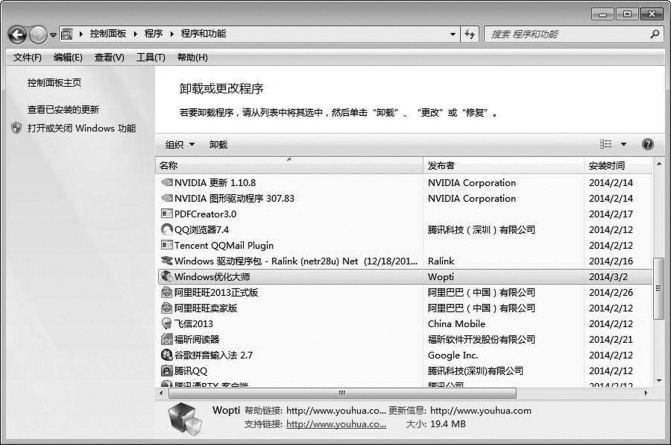Click the list scroll down arrow
Viewport: 671px width, 445px height.
(659, 380)
